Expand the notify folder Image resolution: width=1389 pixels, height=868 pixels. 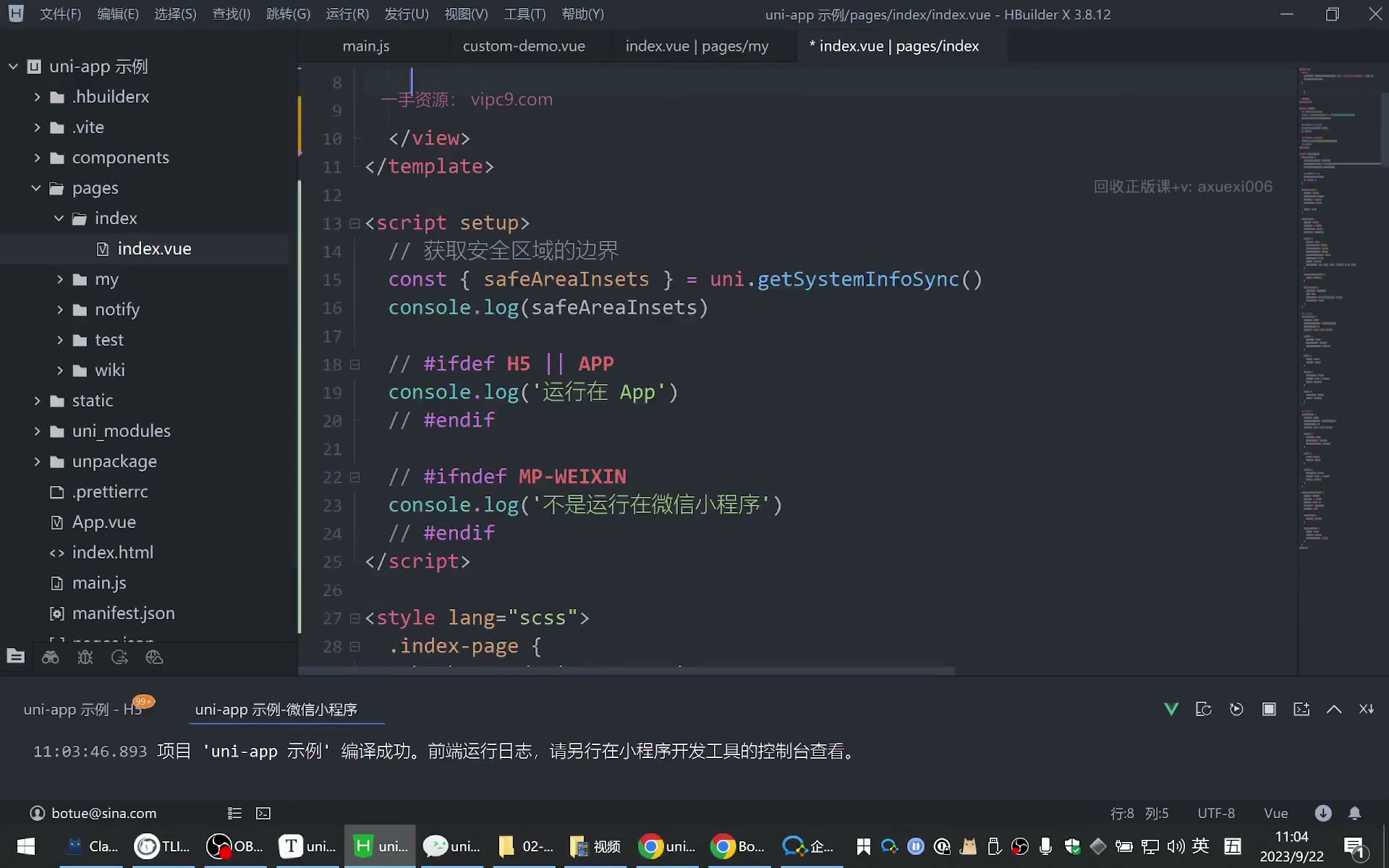tap(60, 310)
